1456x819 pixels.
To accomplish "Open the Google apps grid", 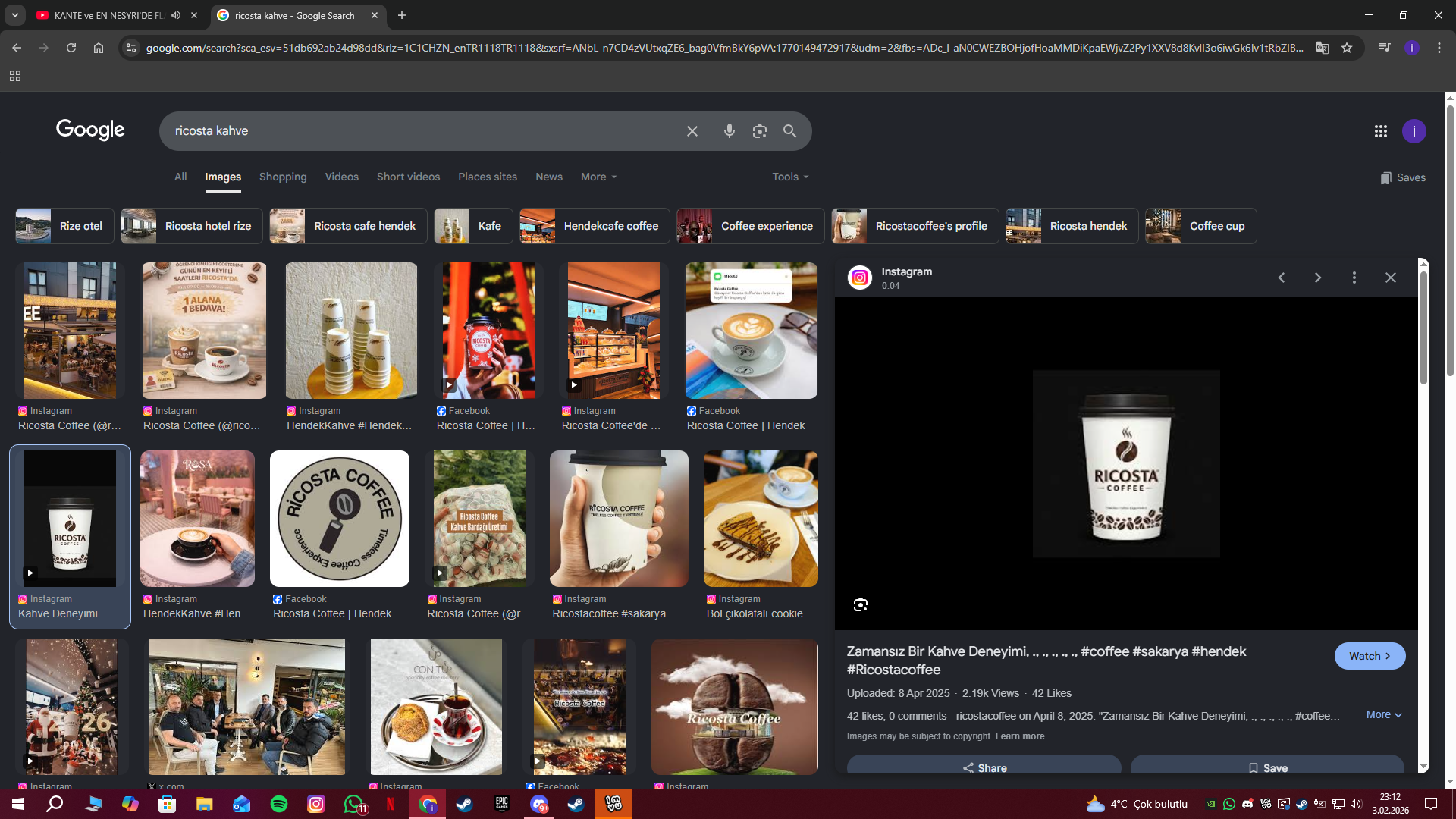I will [1380, 131].
